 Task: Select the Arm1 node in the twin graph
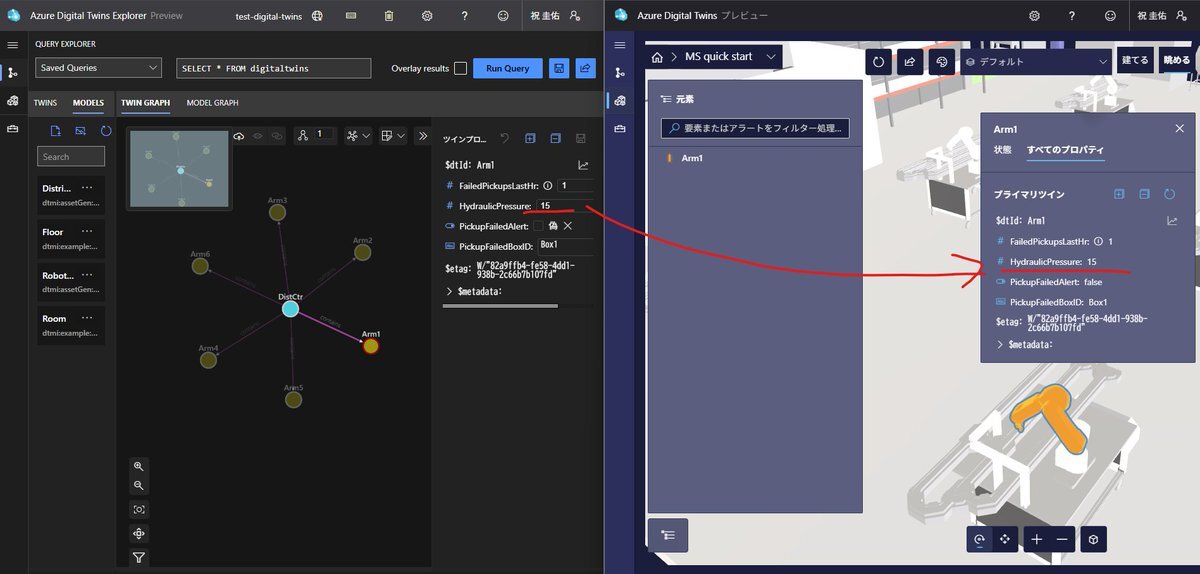pos(371,345)
